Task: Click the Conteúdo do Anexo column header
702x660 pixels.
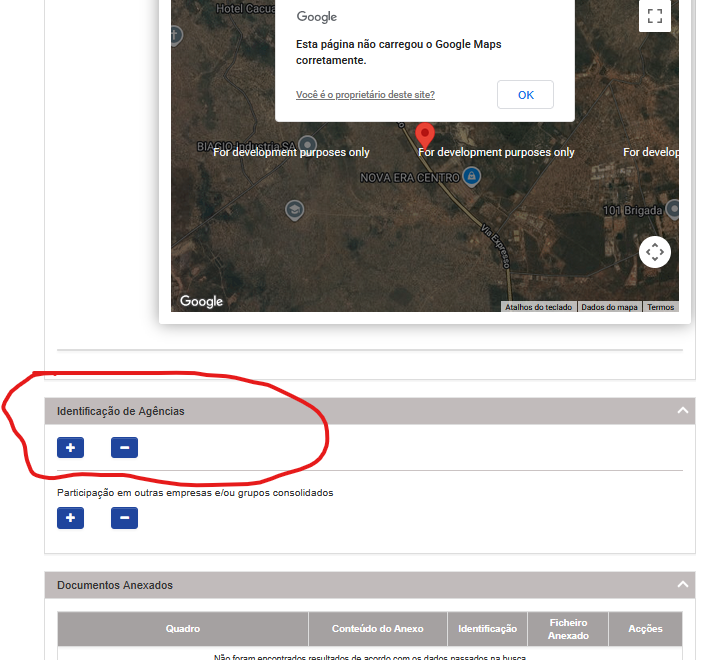Action: pyautogui.click(x=377, y=629)
